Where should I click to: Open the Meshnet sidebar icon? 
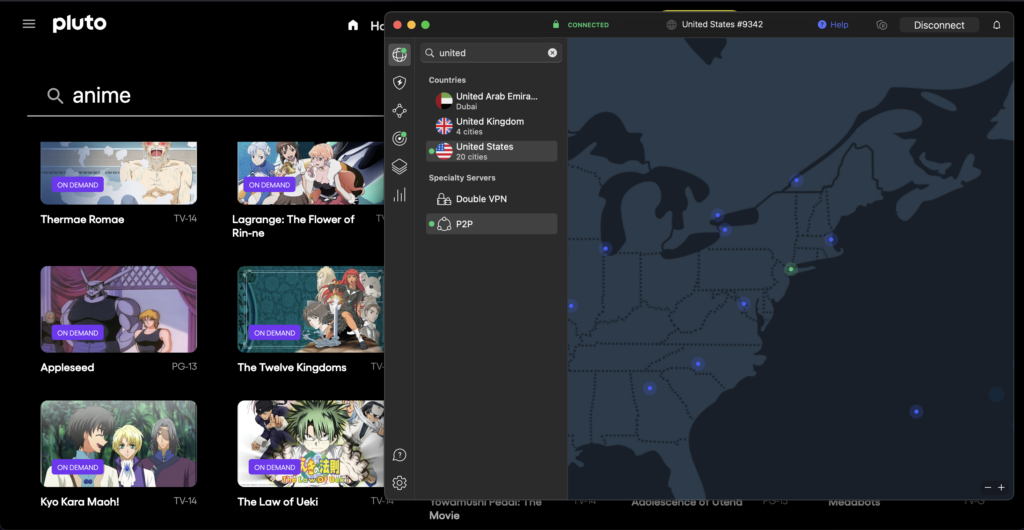(x=400, y=111)
